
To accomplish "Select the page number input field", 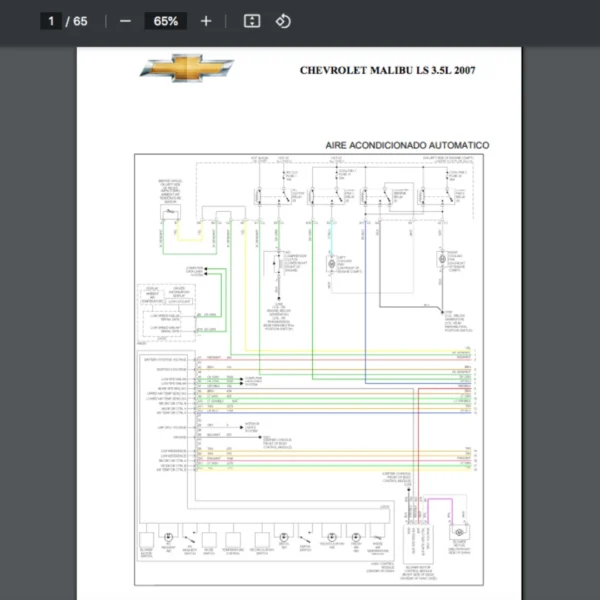I will pyautogui.click(x=52, y=21).
